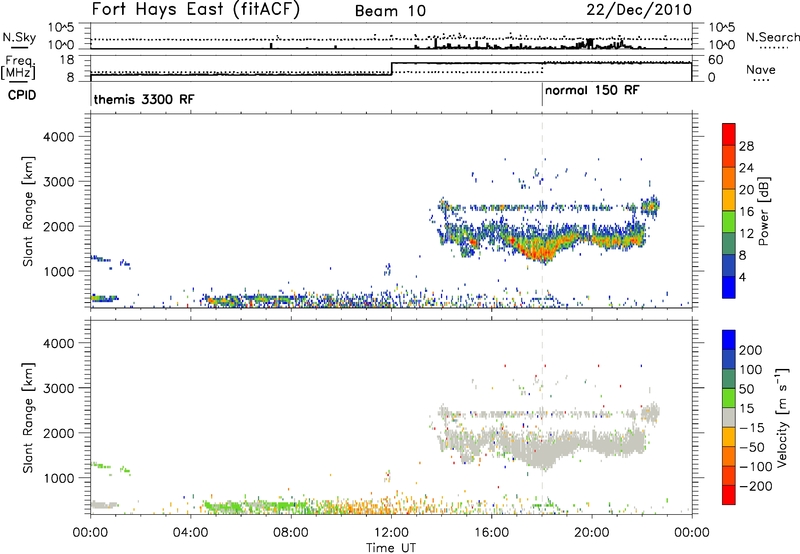This screenshot has height=554, width=800.
Task: Click the normal 150 RF mode label
Action: (x=592, y=90)
